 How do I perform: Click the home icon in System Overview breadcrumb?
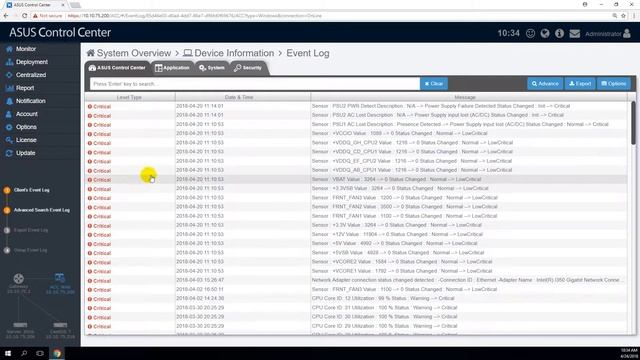91,53
